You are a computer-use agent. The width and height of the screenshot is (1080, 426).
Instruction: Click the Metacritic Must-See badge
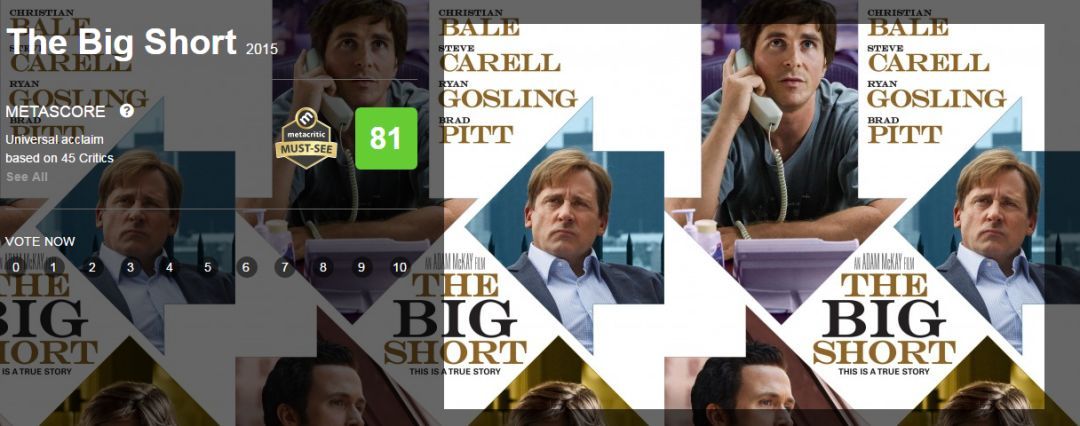[x=307, y=138]
